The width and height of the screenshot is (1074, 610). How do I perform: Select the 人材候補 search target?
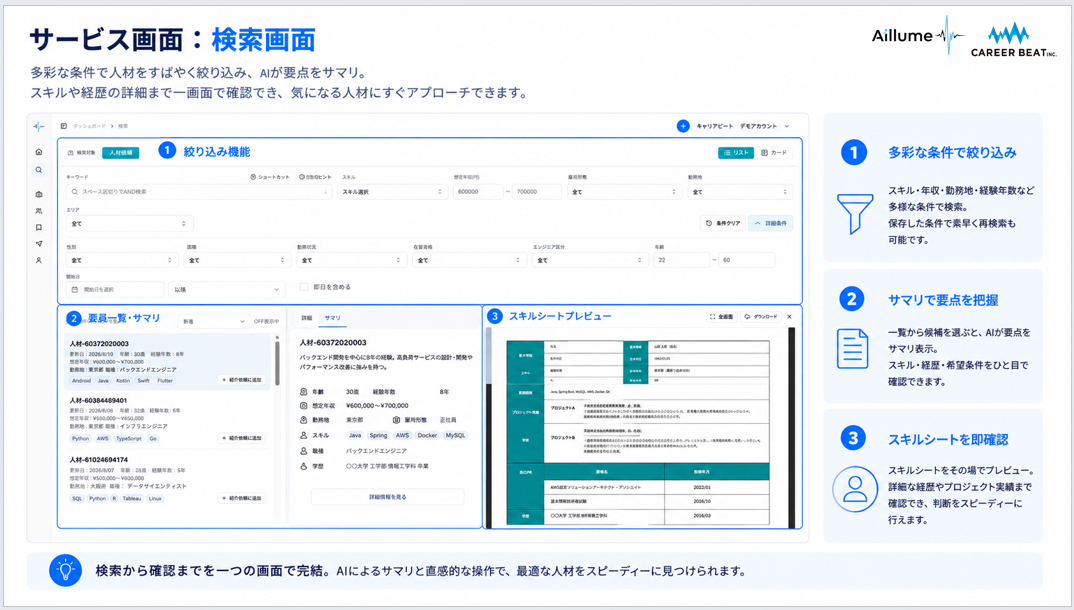pos(121,153)
